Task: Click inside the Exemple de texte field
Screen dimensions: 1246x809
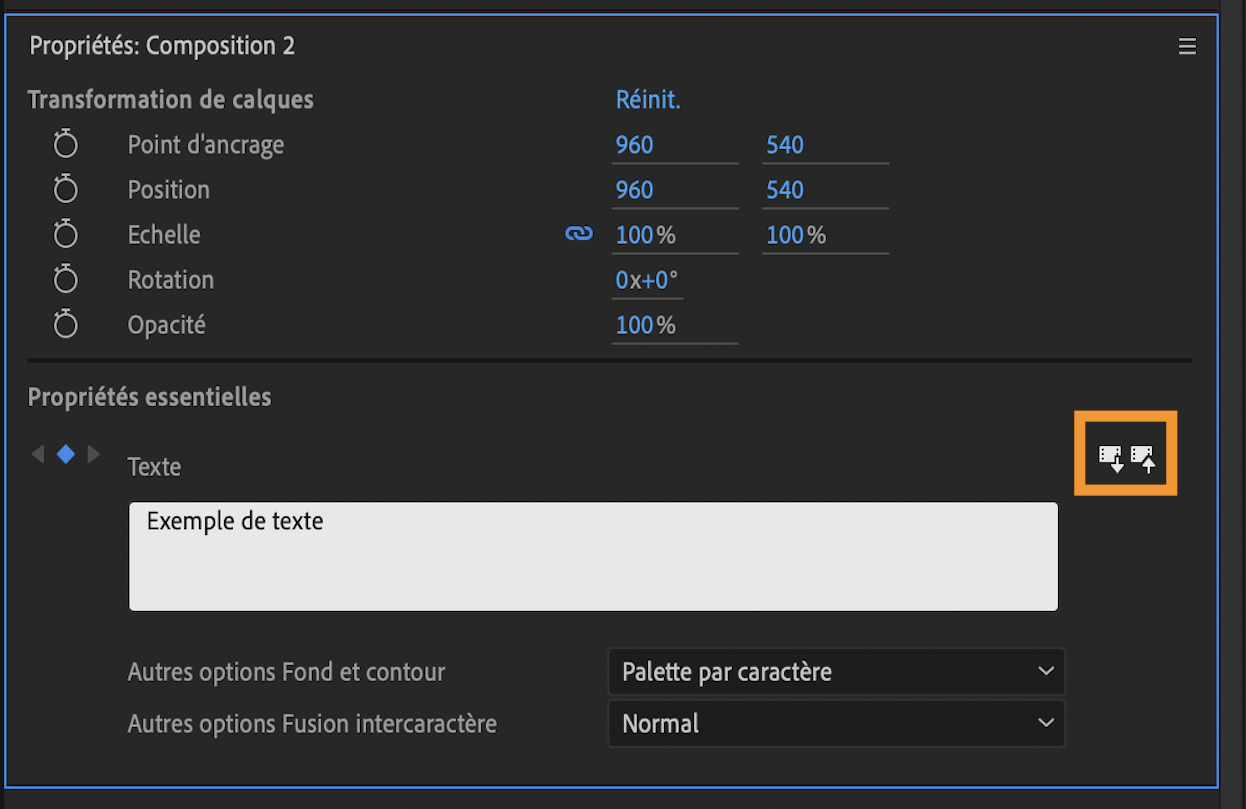Action: pyautogui.click(x=592, y=556)
